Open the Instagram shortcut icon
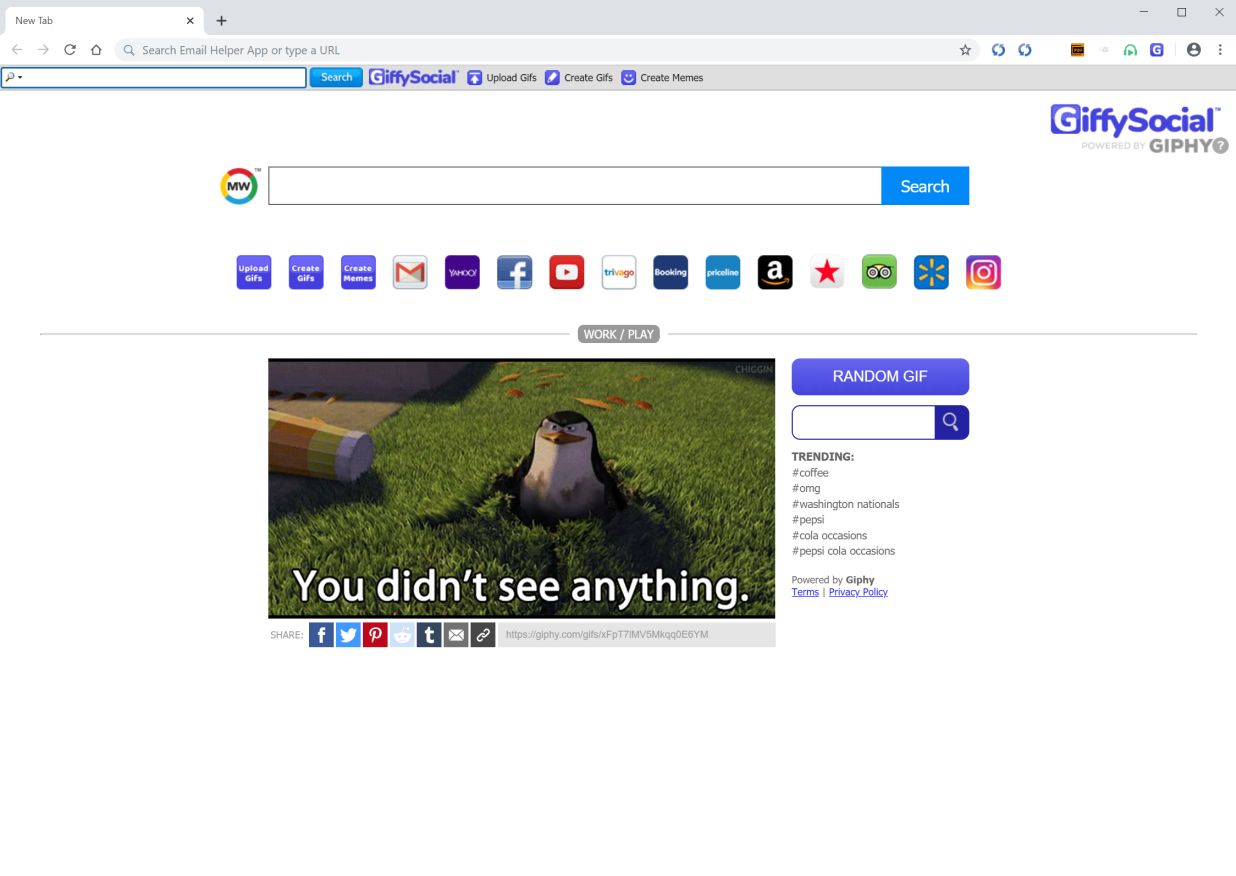 tap(983, 271)
